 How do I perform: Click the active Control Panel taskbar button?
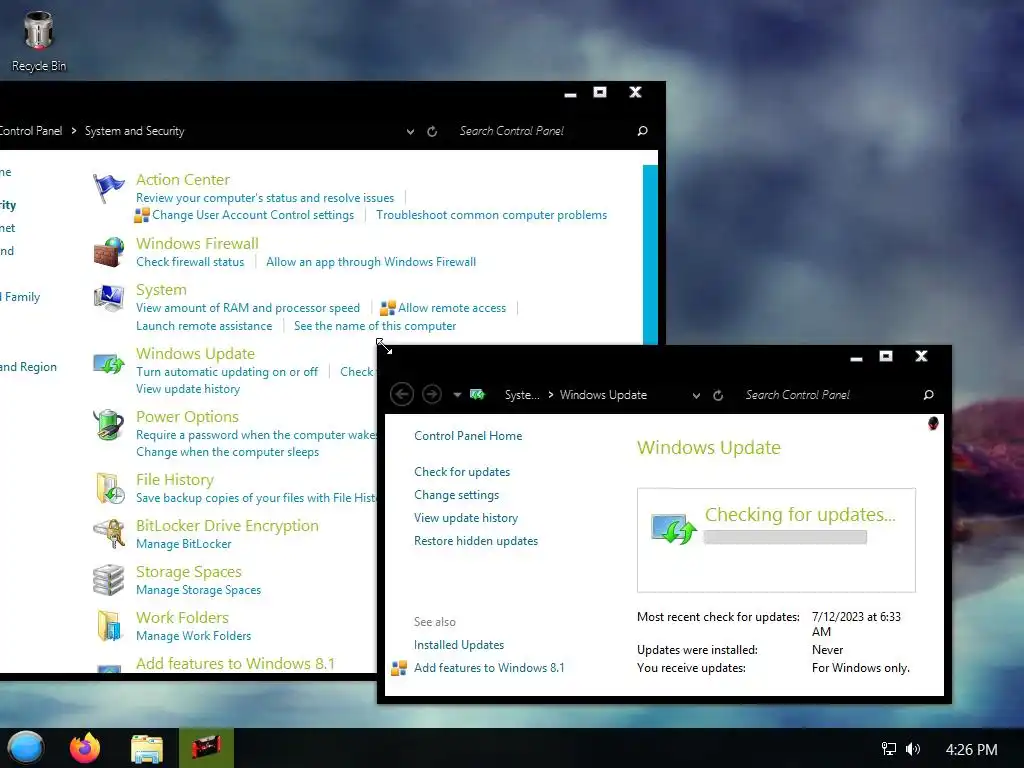click(206, 748)
